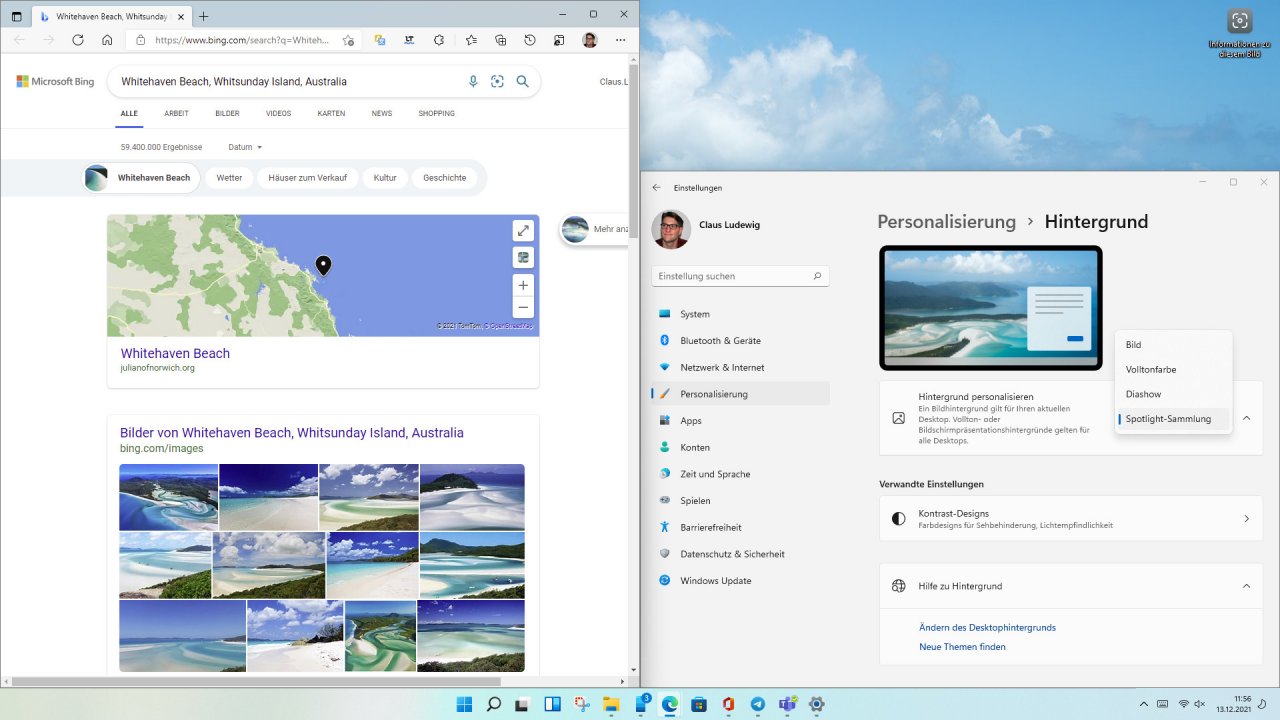Click the Einstellung suchen field
Screen dimensions: 1280x720
740,276
